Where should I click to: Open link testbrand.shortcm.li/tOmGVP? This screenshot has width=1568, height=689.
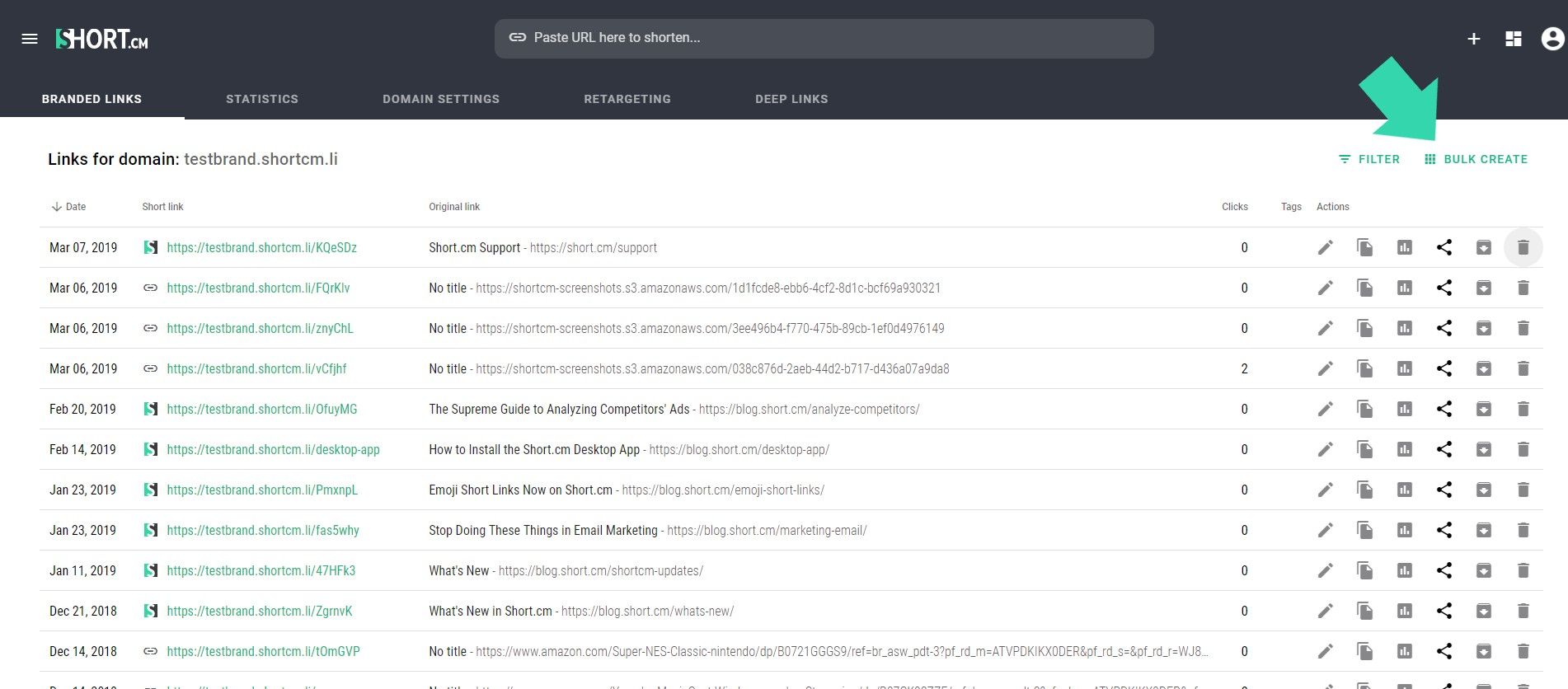click(x=263, y=651)
